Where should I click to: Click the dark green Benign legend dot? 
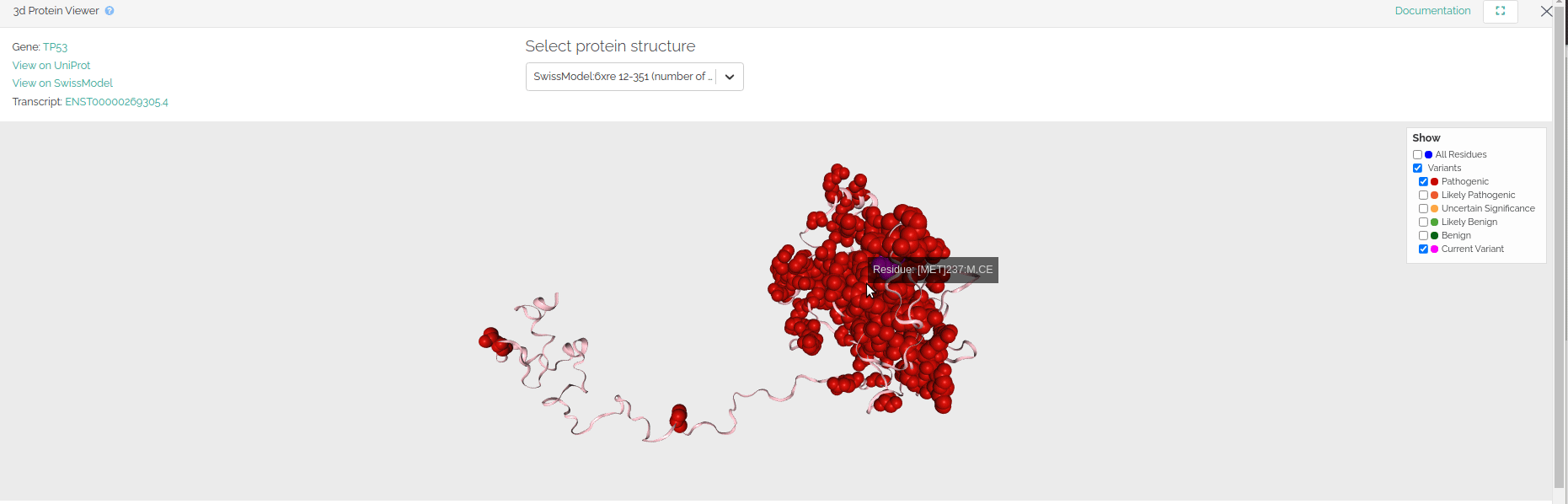point(1434,235)
